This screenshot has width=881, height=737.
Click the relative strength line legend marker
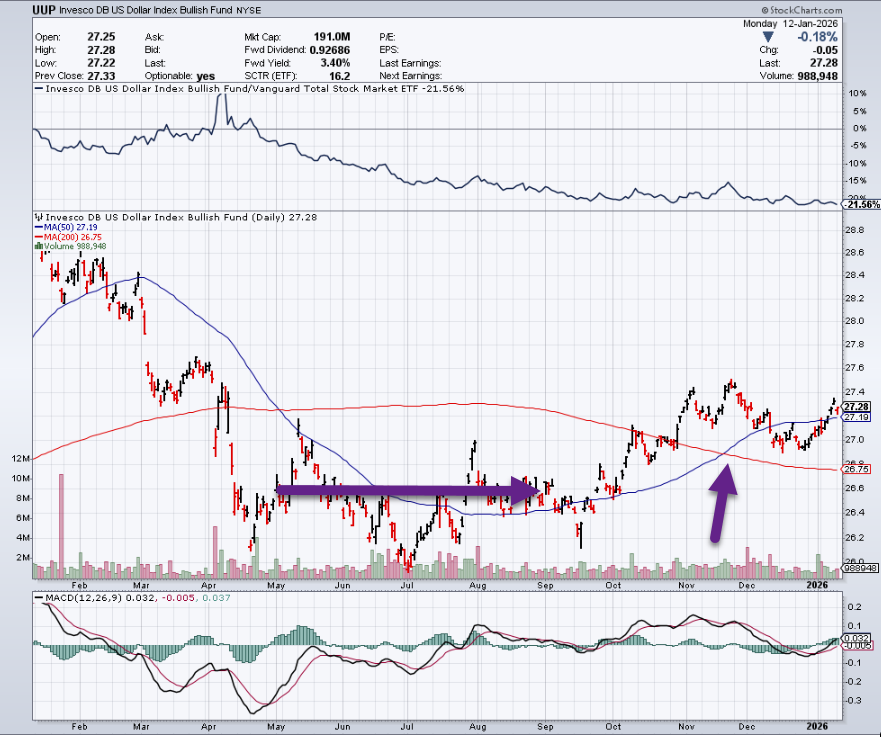(x=38, y=89)
